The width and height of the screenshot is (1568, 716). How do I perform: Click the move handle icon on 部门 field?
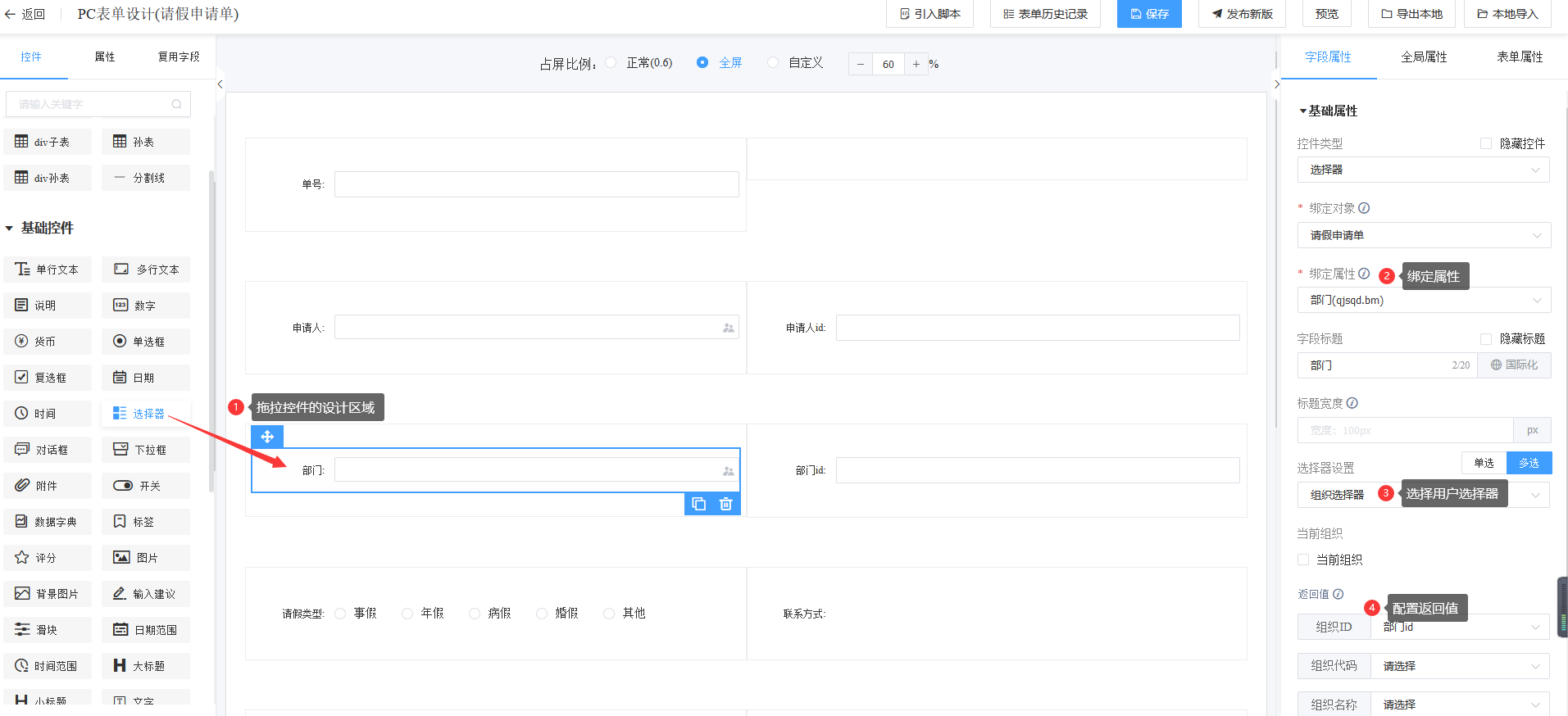tap(267, 437)
